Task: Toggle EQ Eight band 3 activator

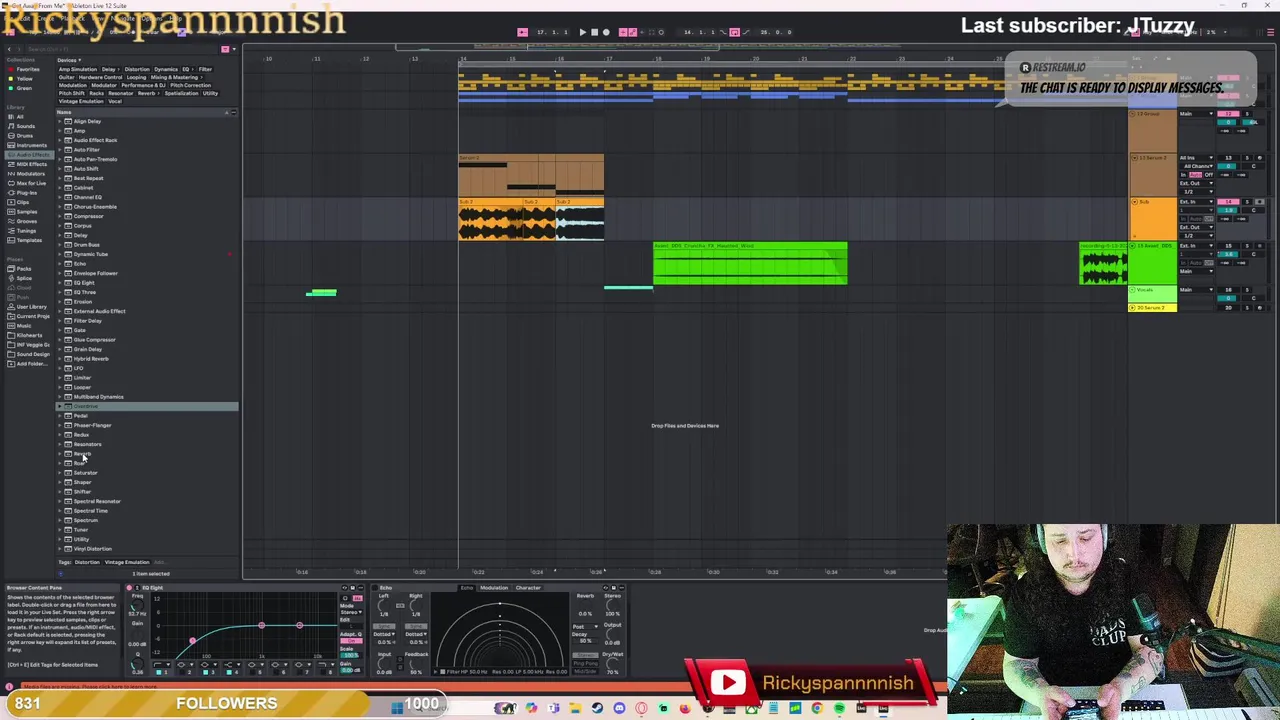Action: (207, 673)
